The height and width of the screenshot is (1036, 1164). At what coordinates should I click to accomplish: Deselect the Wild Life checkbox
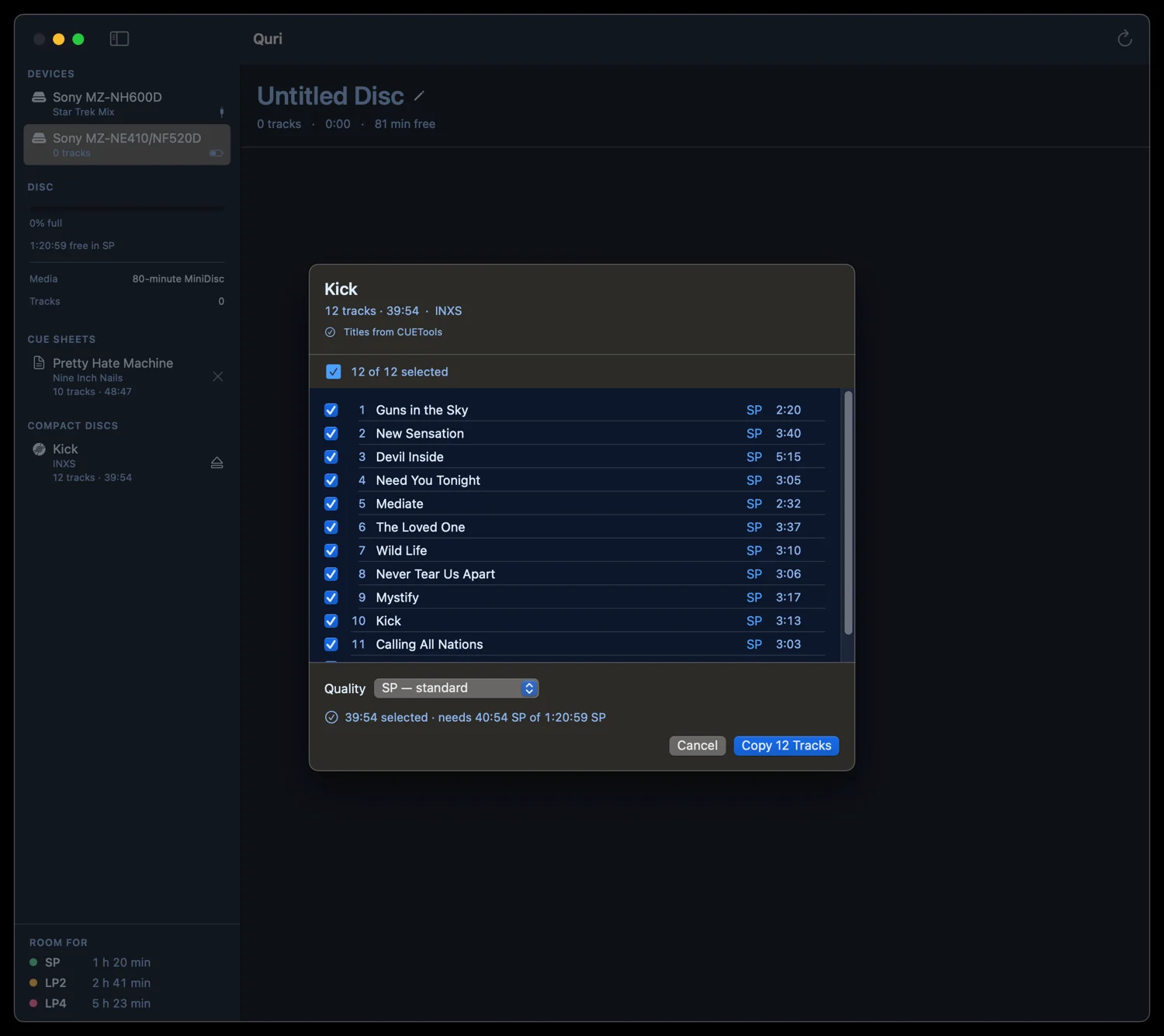(x=331, y=551)
